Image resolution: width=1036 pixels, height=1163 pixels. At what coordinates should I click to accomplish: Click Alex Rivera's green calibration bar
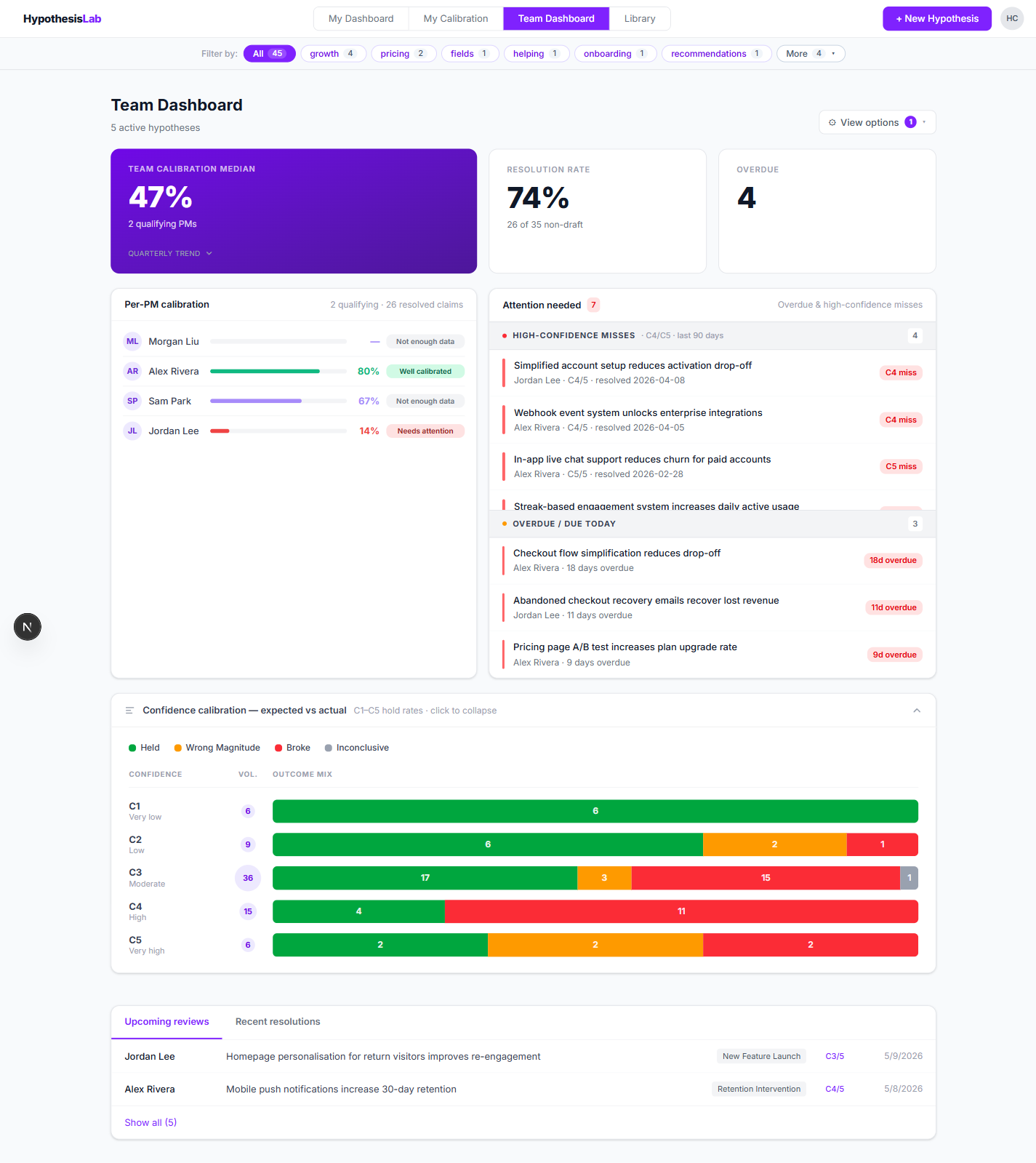tap(265, 371)
